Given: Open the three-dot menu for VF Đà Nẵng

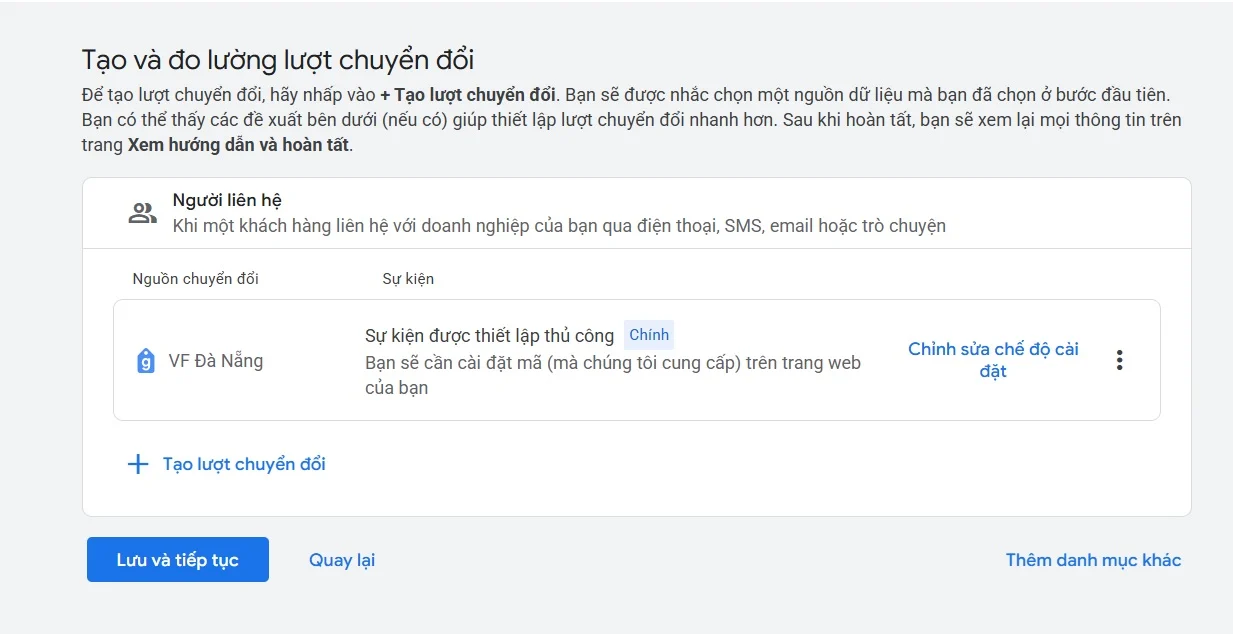Looking at the screenshot, I should [x=1119, y=360].
